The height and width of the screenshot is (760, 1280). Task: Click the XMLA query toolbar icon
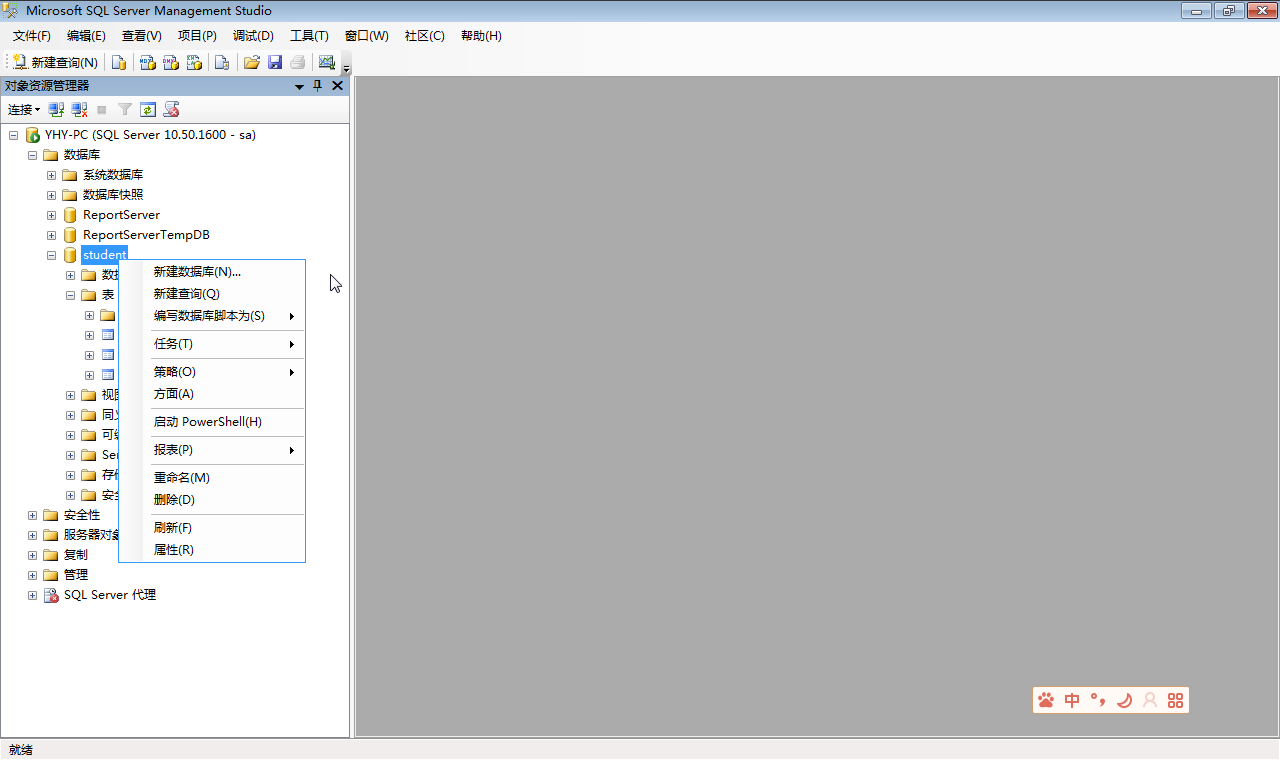[195, 62]
